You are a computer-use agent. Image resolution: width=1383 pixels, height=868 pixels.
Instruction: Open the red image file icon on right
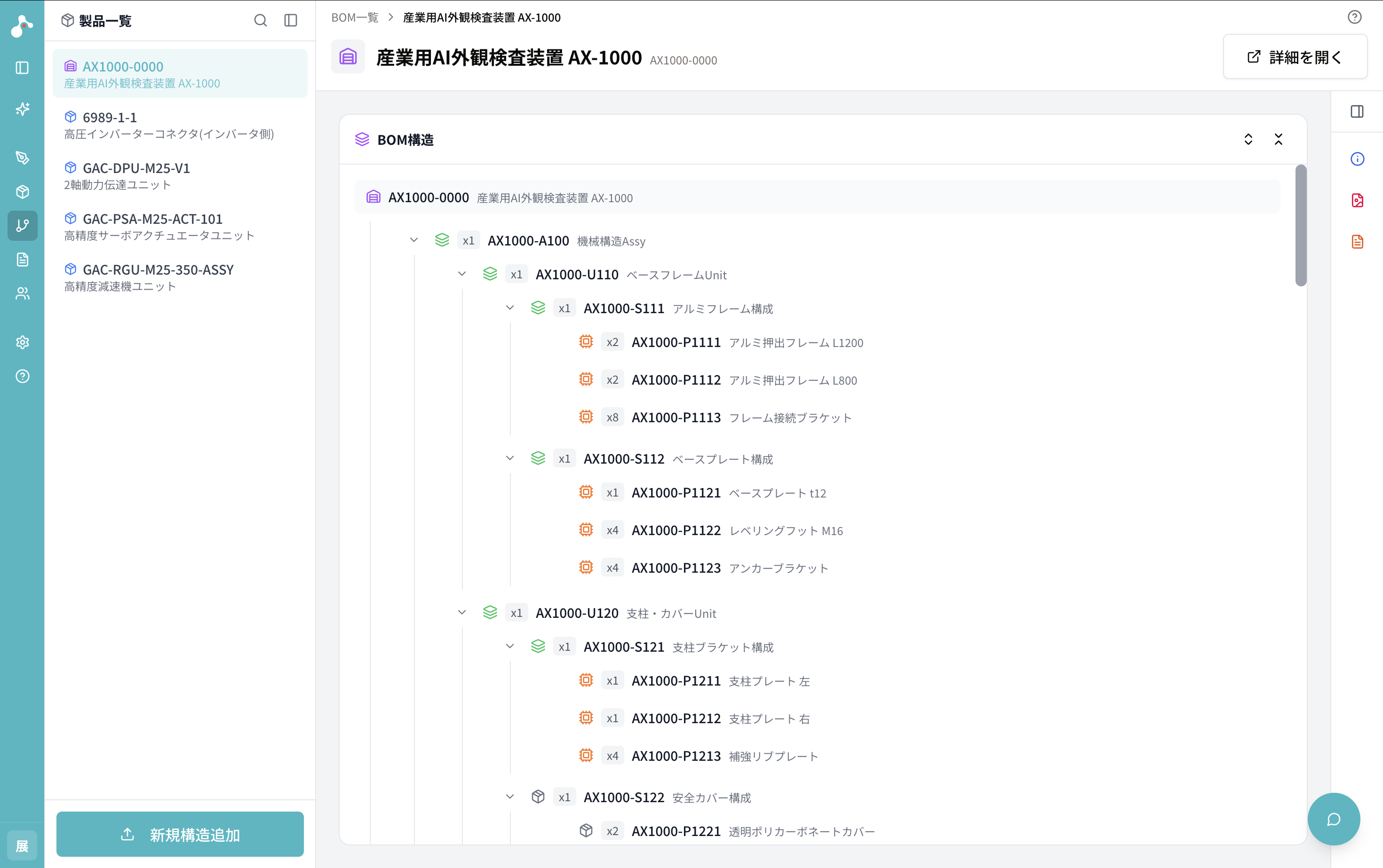[1357, 200]
